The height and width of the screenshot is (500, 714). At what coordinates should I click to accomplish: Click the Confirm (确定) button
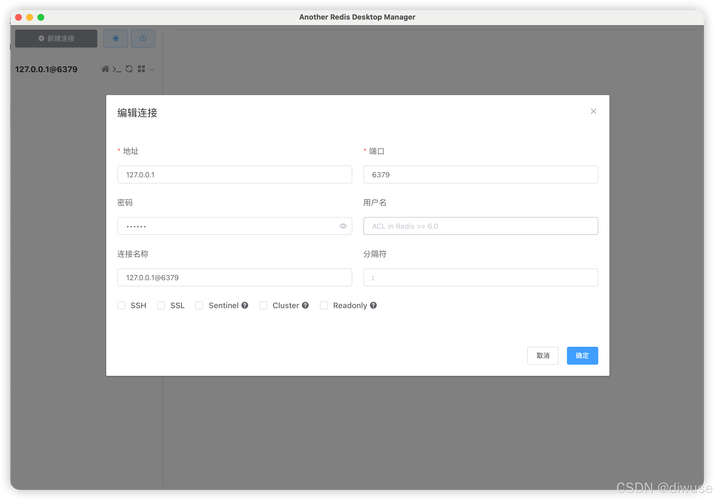[x=582, y=356]
